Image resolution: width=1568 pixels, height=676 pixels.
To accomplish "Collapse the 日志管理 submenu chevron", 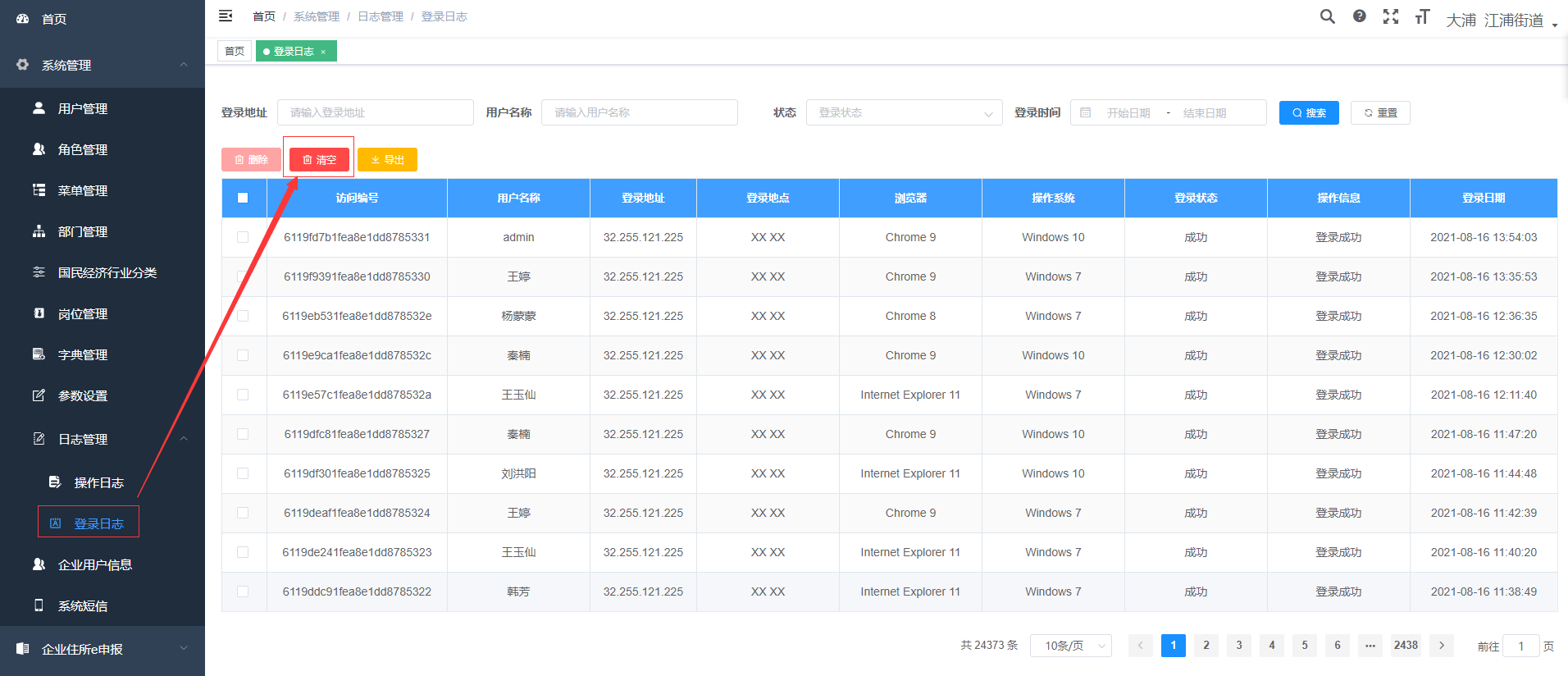I will (x=184, y=438).
